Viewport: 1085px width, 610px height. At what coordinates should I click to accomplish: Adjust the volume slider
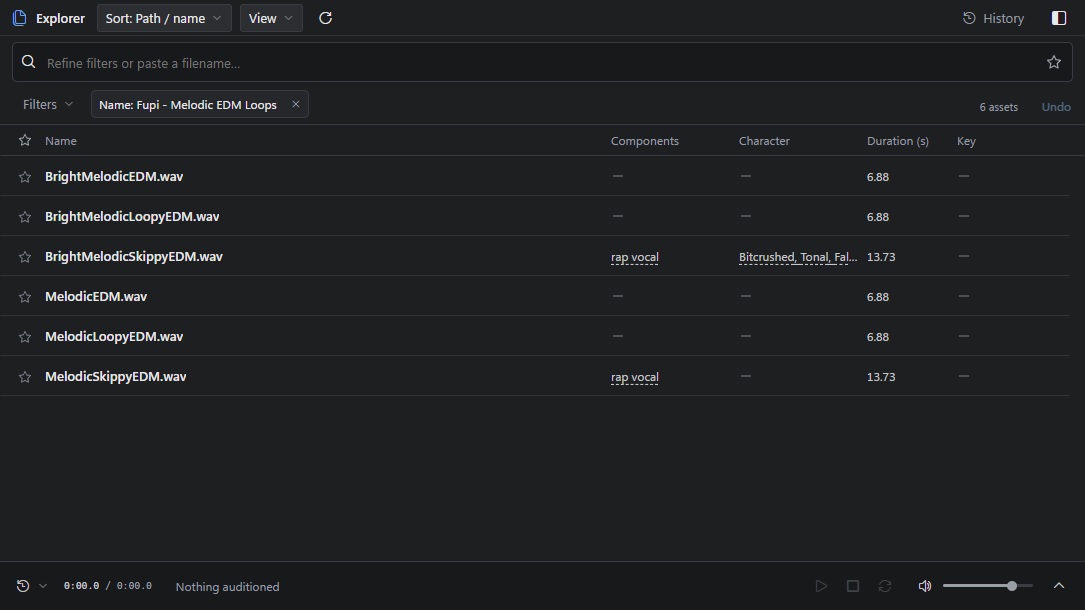[x=987, y=586]
